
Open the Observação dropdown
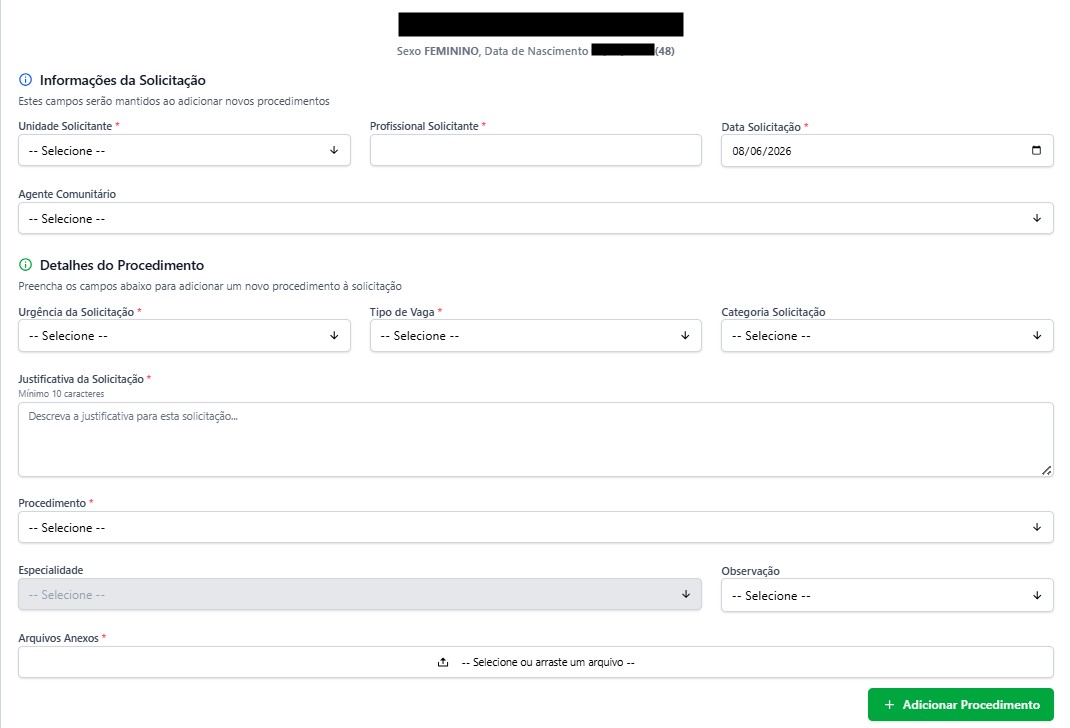click(887, 596)
